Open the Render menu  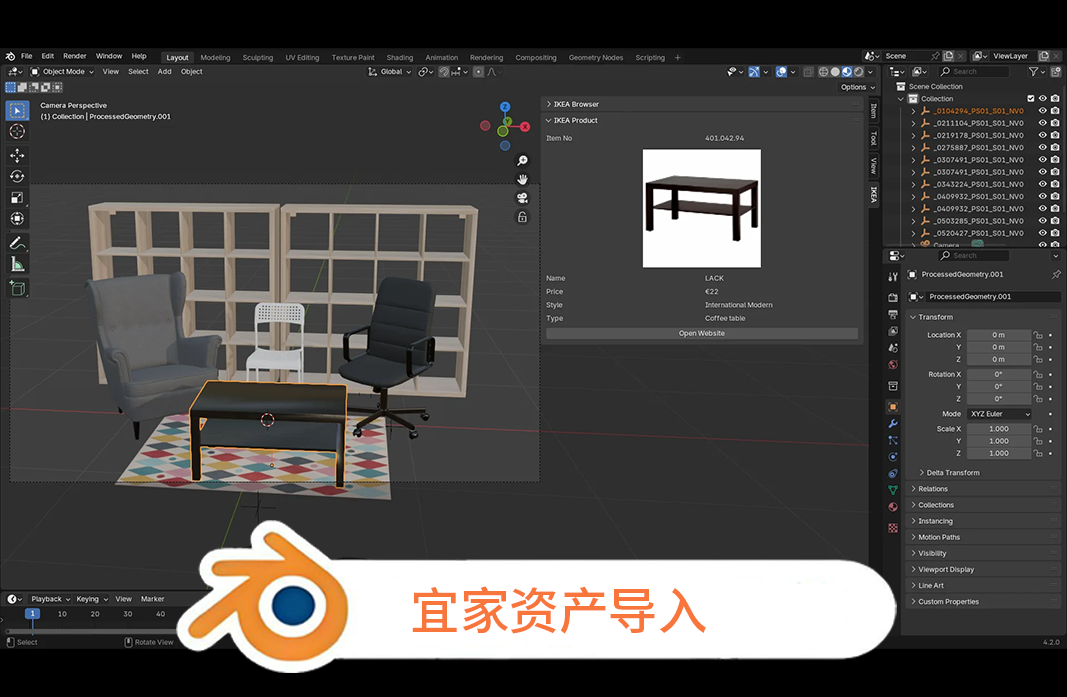click(x=75, y=56)
